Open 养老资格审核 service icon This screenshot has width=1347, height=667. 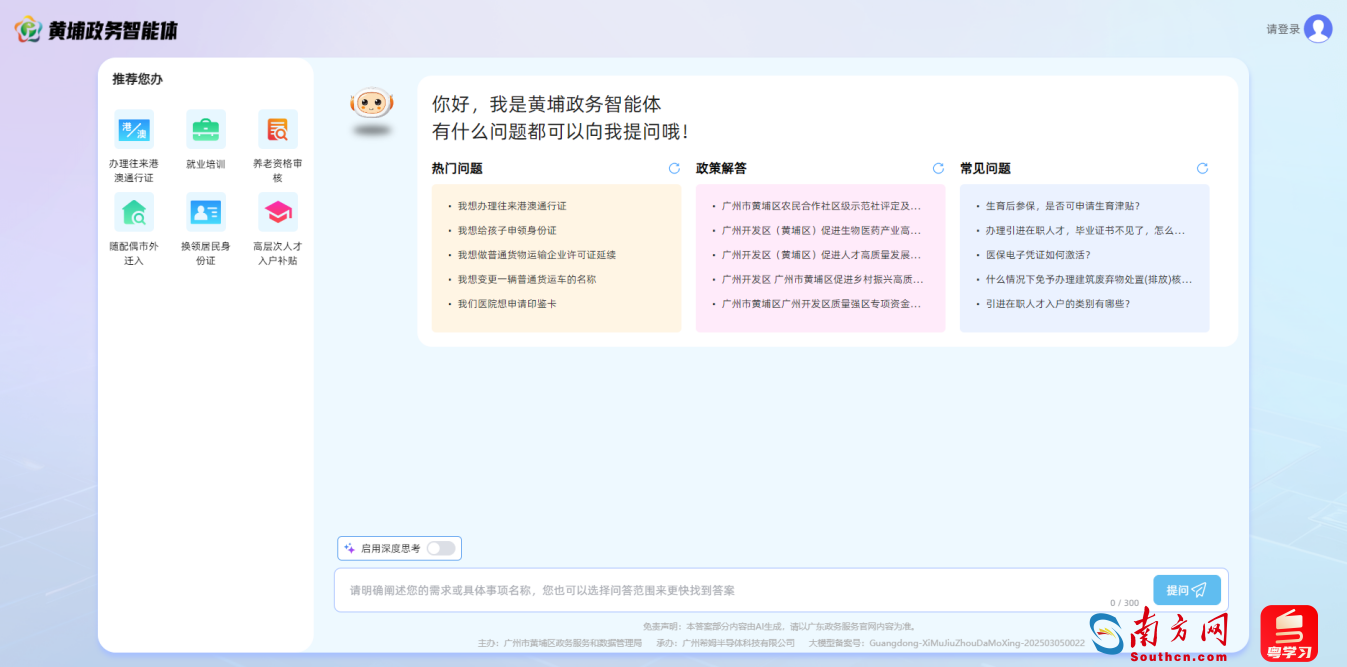click(x=278, y=129)
